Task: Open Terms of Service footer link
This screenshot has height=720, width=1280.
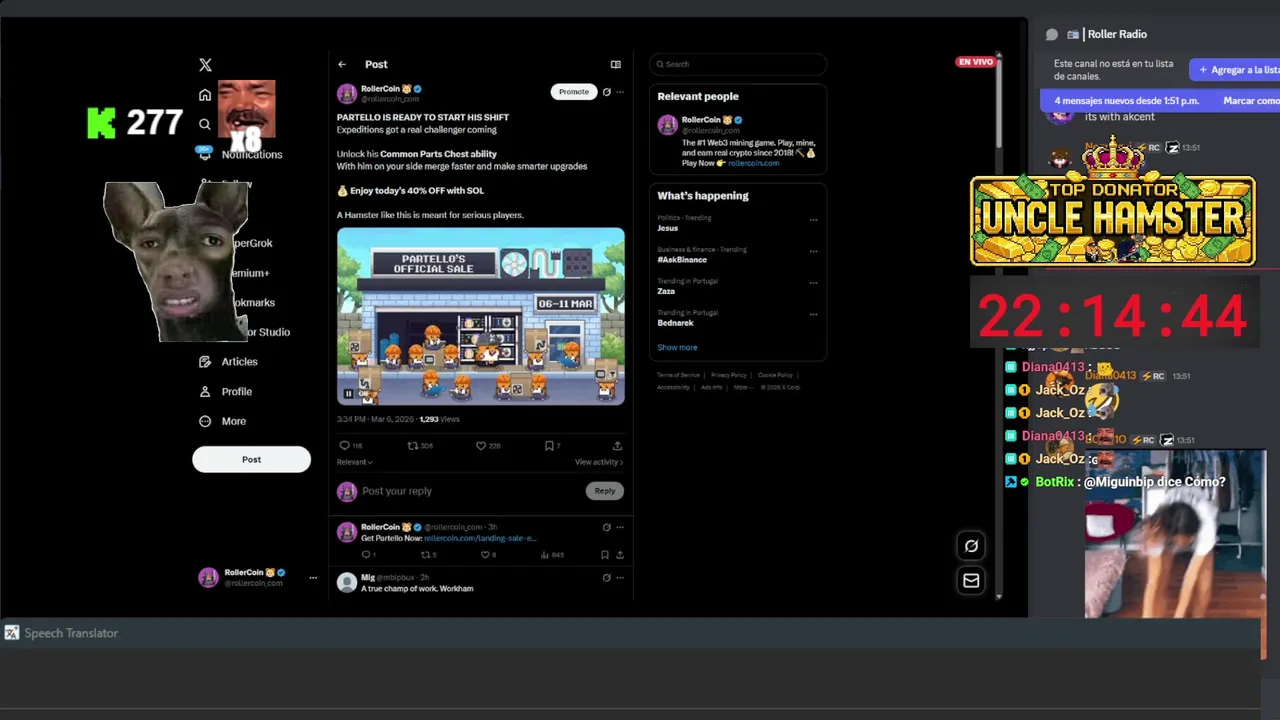Action: [x=678, y=375]
